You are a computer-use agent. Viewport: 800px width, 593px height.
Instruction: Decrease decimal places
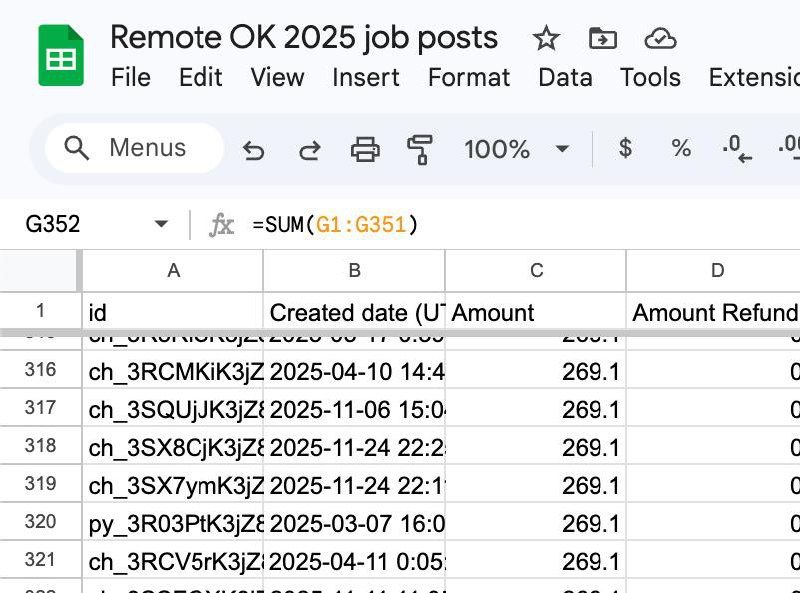coord(736,149)
